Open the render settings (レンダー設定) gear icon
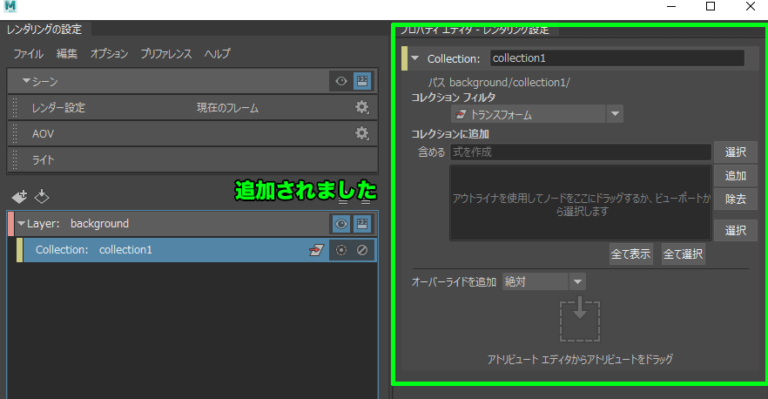The image size is (768, 399). tap(361, 107)
